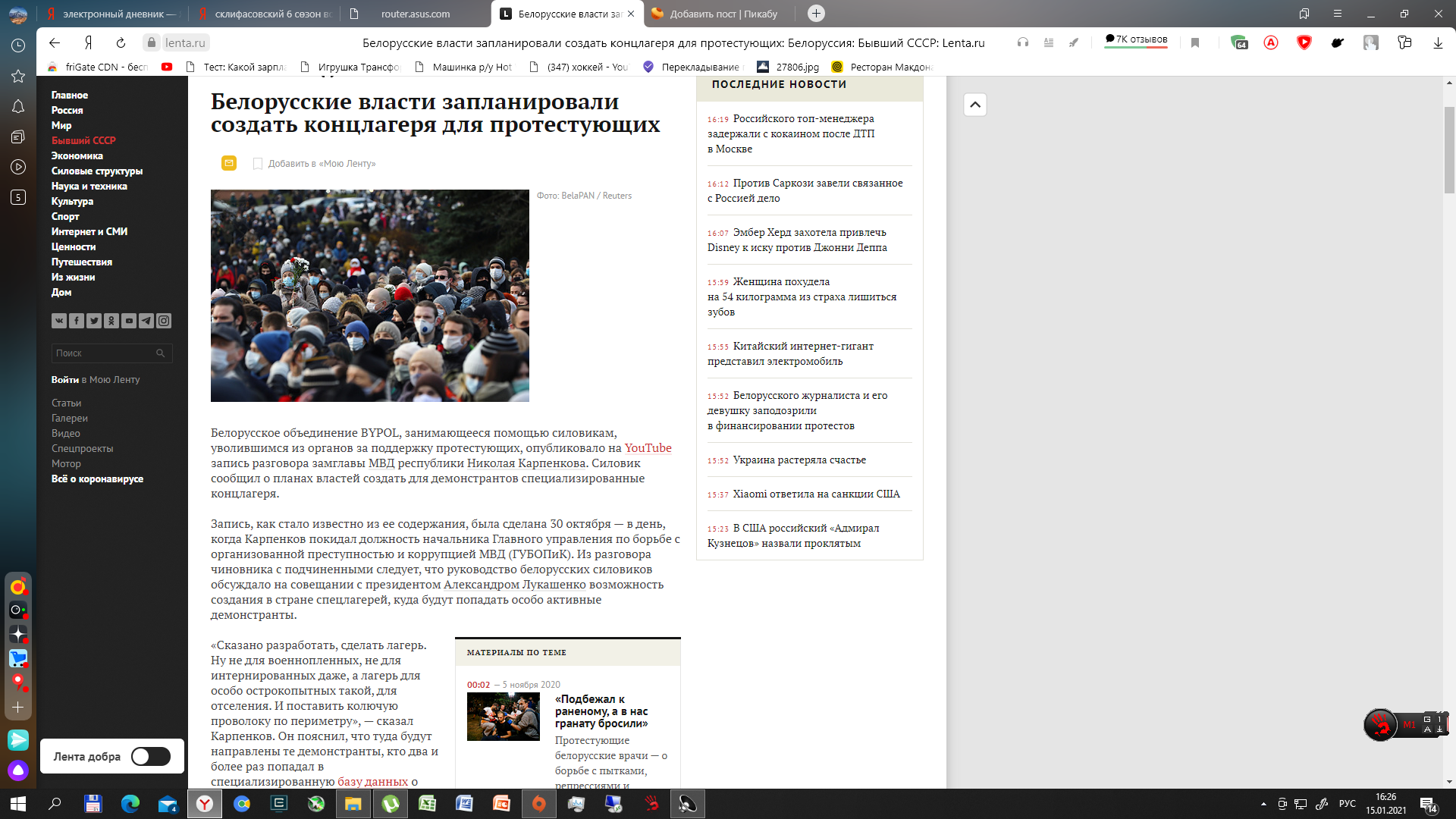The width and height of the screenshot is (1456, 819).
Task: Click the yellow email share icon
Action: 228,163
